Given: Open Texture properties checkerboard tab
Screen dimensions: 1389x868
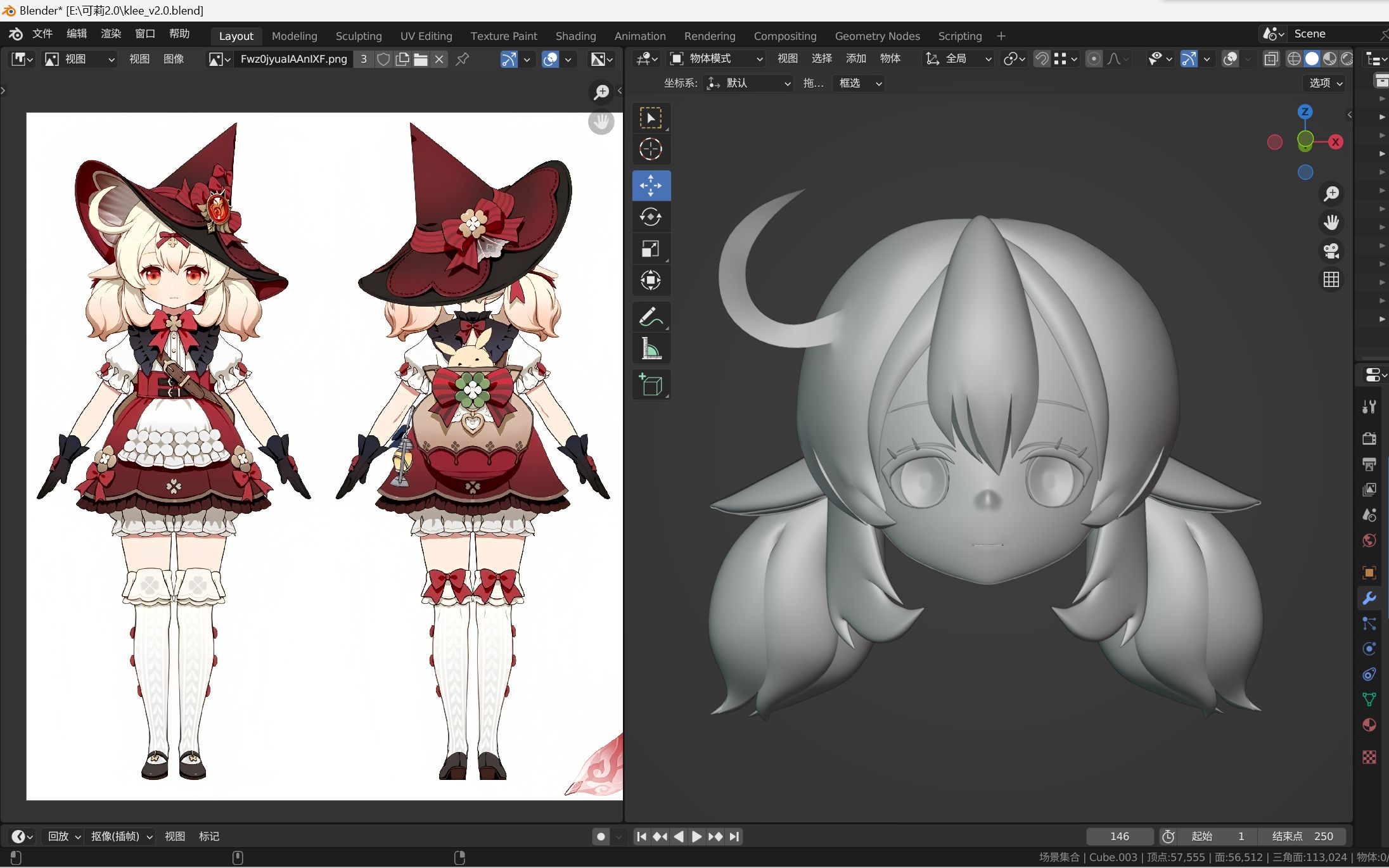Looking at the screenshot, I should point(1369,757).
